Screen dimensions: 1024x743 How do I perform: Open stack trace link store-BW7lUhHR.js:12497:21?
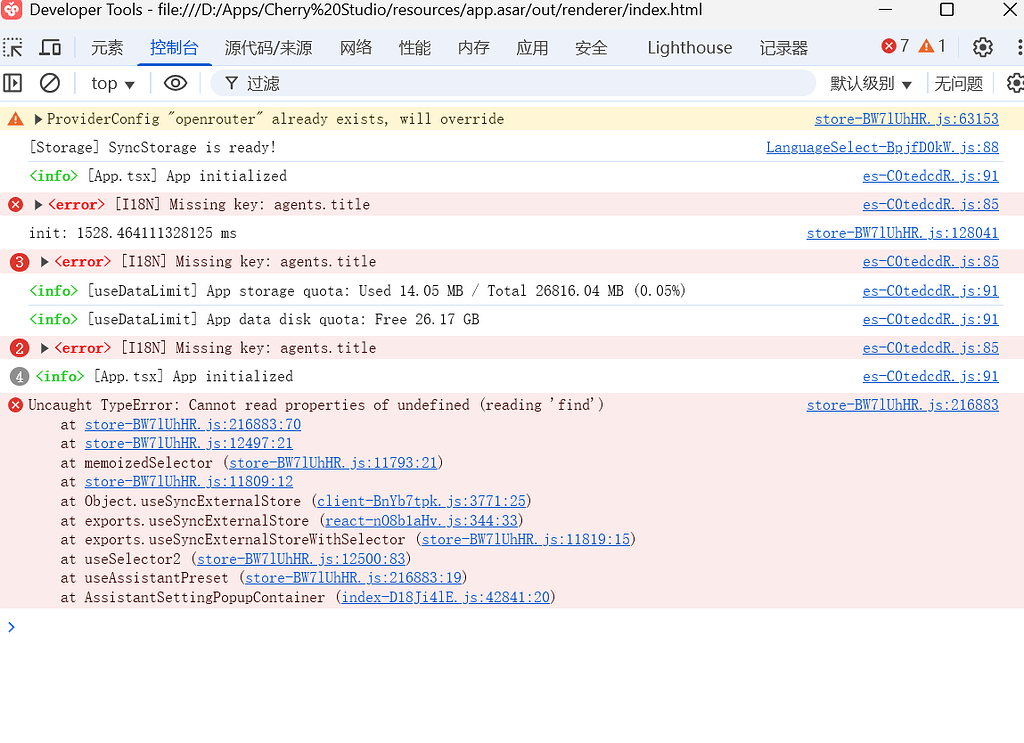click(x=189, y=443)
